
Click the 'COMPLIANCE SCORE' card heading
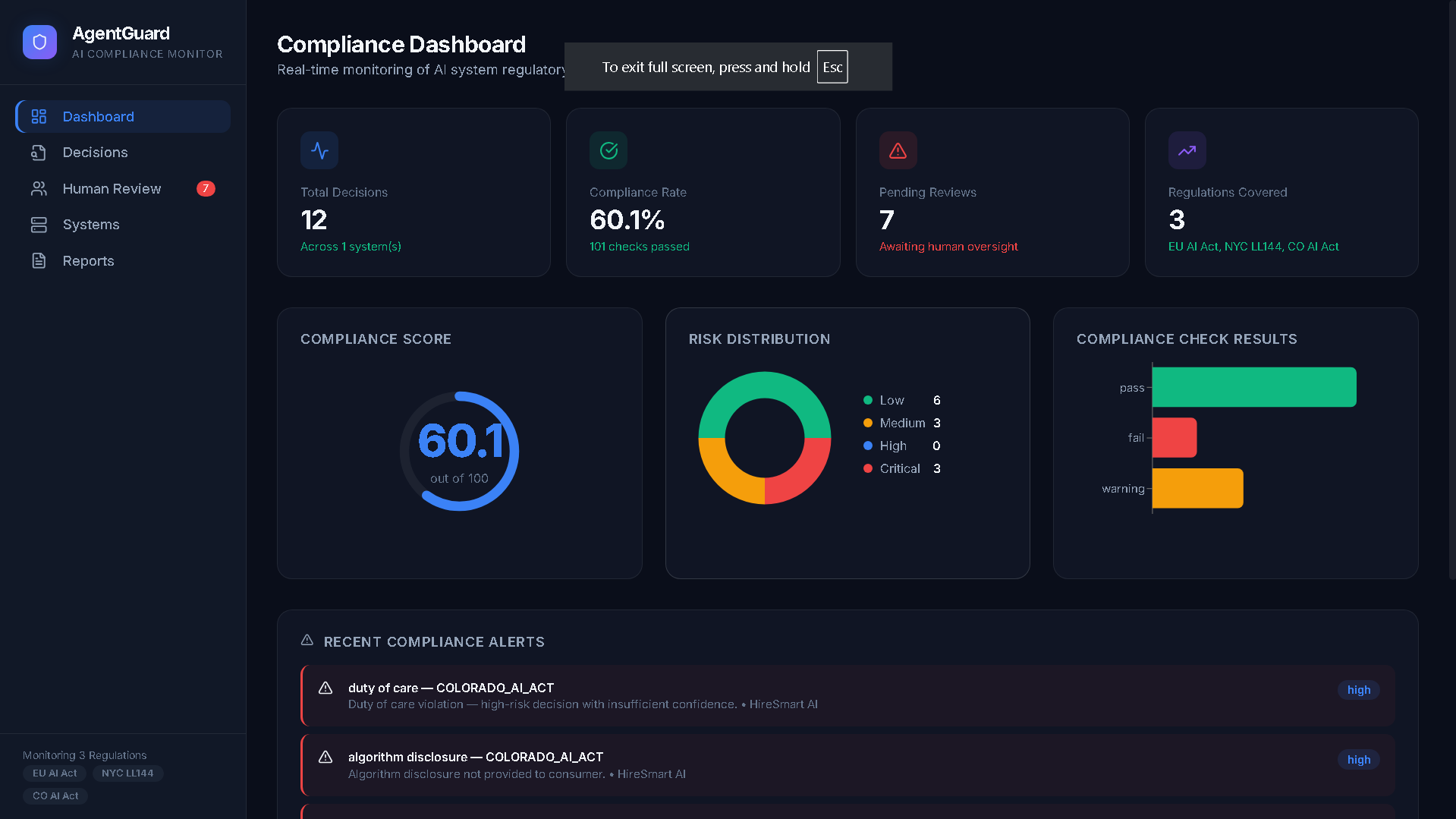[x=376, y=339]
